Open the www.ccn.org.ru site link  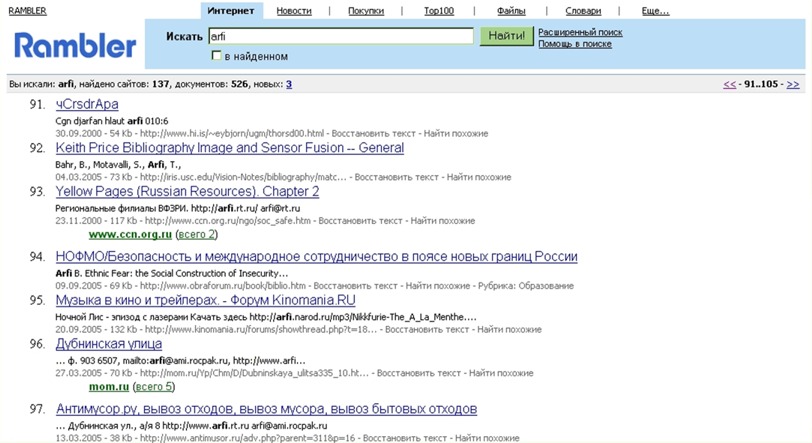click(x=130, y=234)
